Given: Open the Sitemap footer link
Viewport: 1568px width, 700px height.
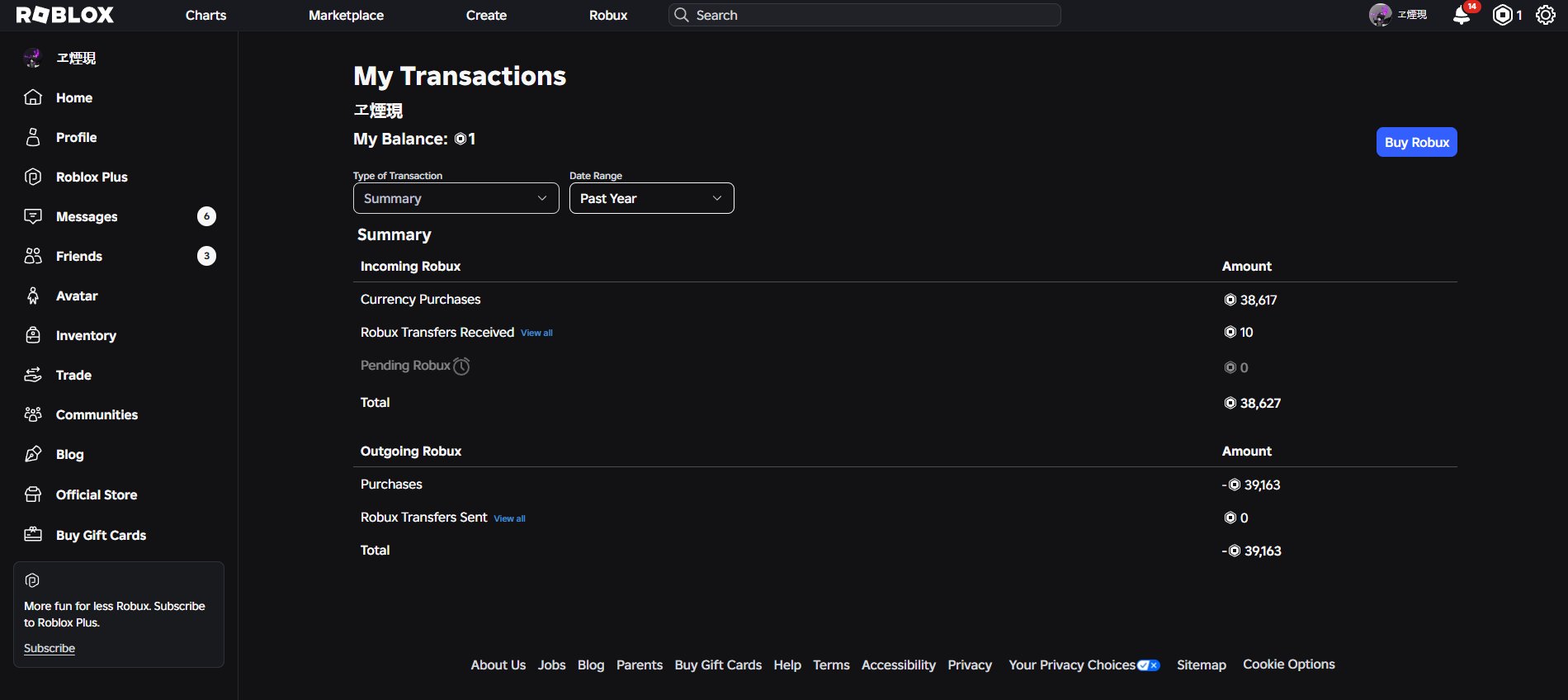Looking at the screenshot, I should point(1202,665).
